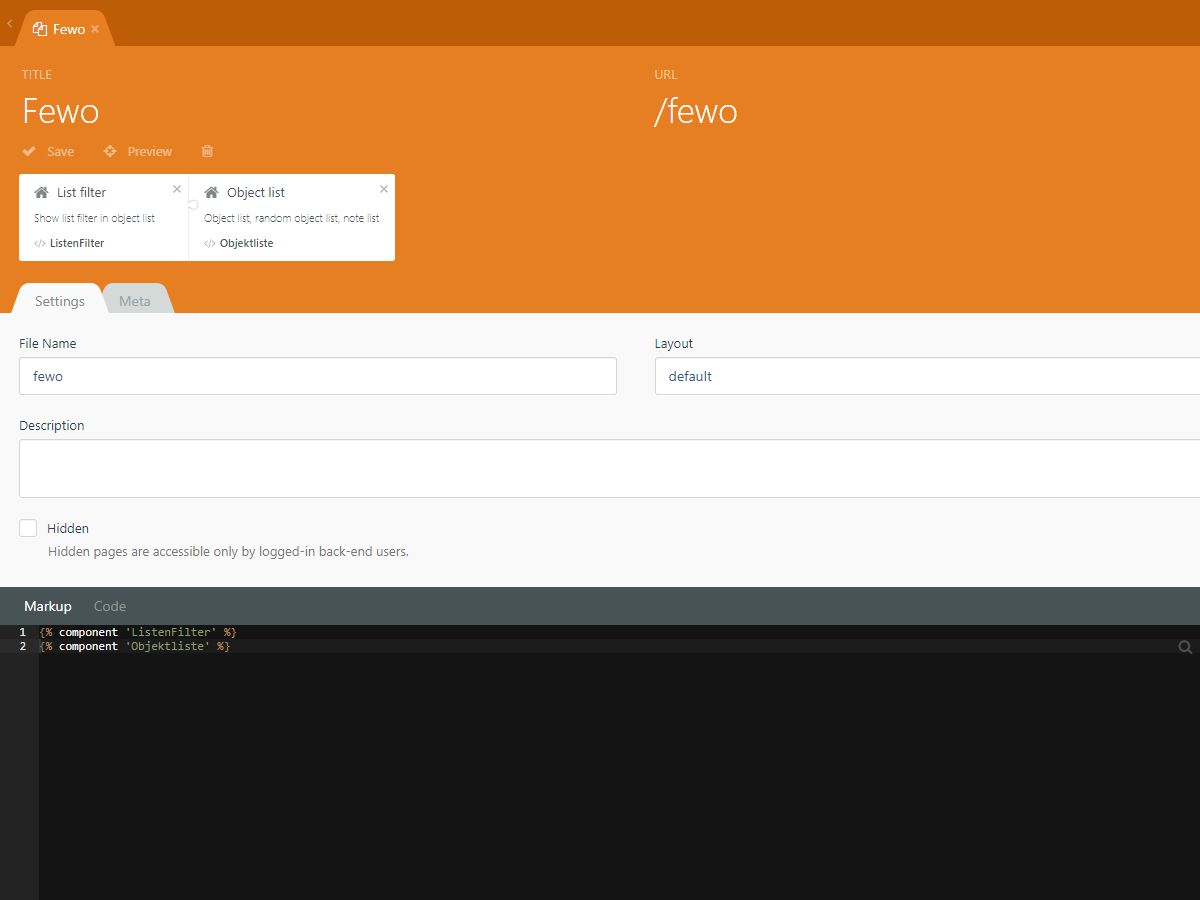Remove the Object list component
The image size is (1200, 900).
384,188
